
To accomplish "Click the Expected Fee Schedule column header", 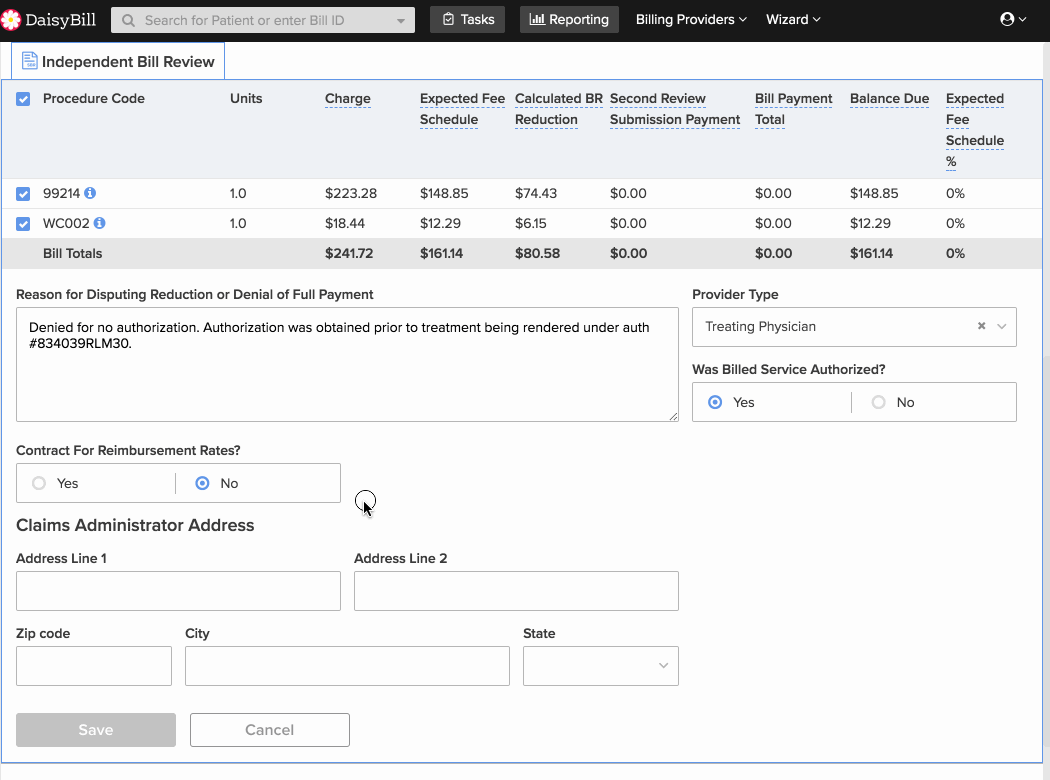I will (462, 109).
